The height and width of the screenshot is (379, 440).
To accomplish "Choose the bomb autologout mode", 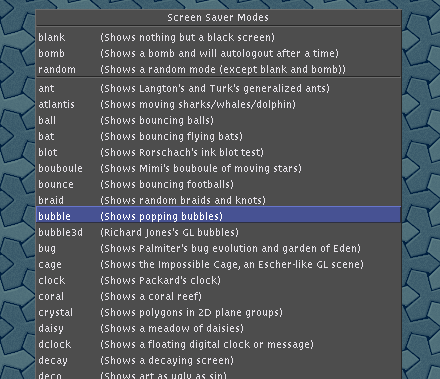I will [x=218, y=53].
